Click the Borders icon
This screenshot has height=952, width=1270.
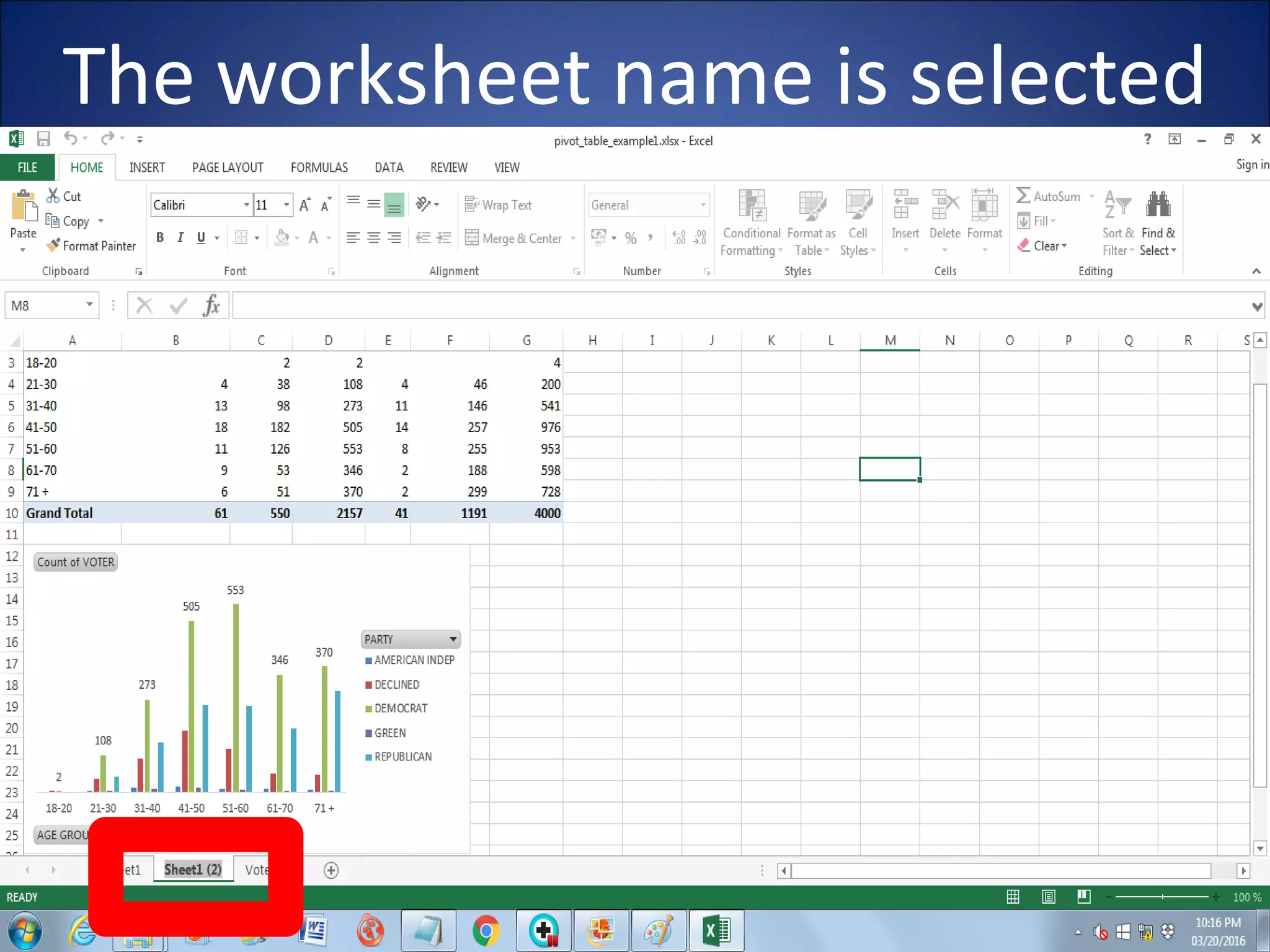coord(241,237)
